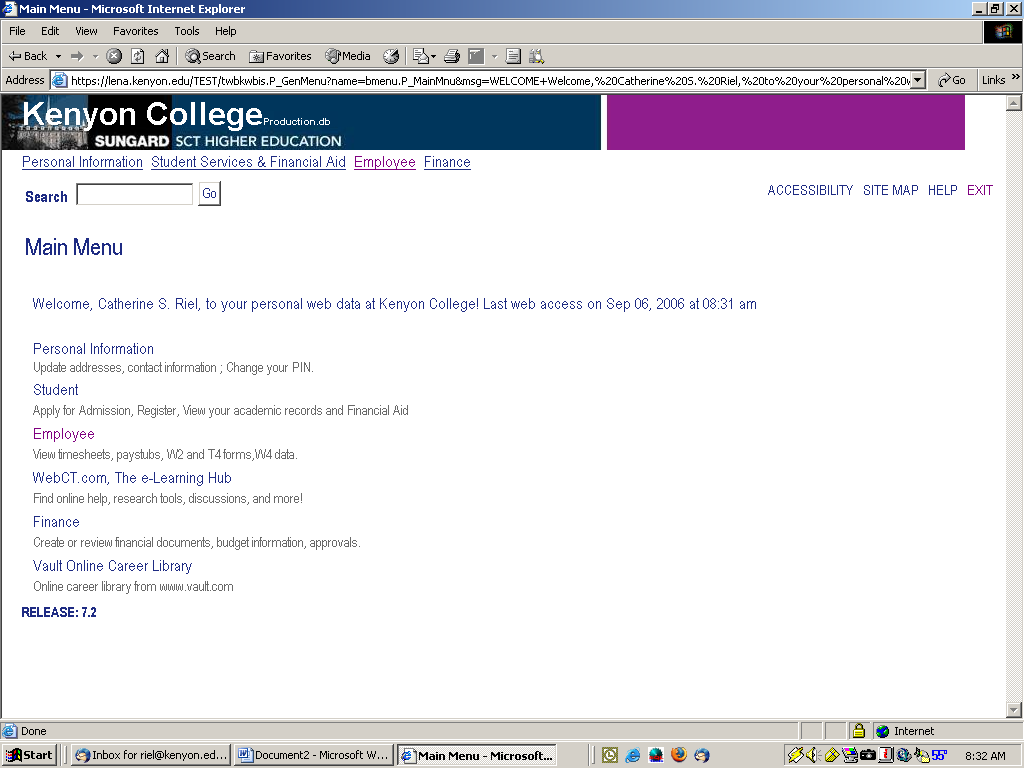Open the Help menu
The image size is (1024, 768).
[x=225, y=31]
